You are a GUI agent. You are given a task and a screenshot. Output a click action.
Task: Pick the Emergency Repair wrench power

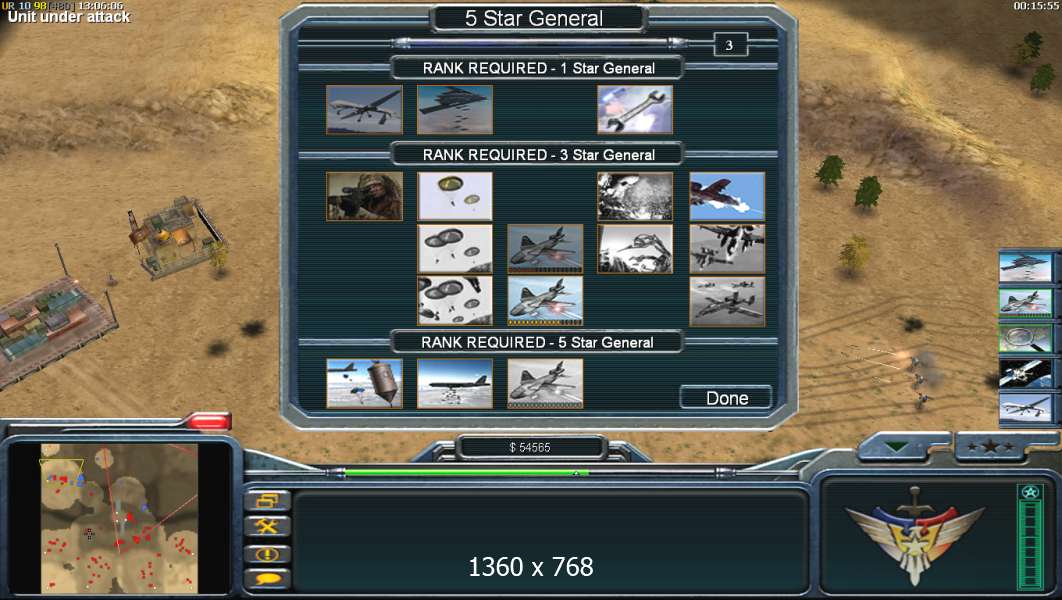tap(635, 110)
